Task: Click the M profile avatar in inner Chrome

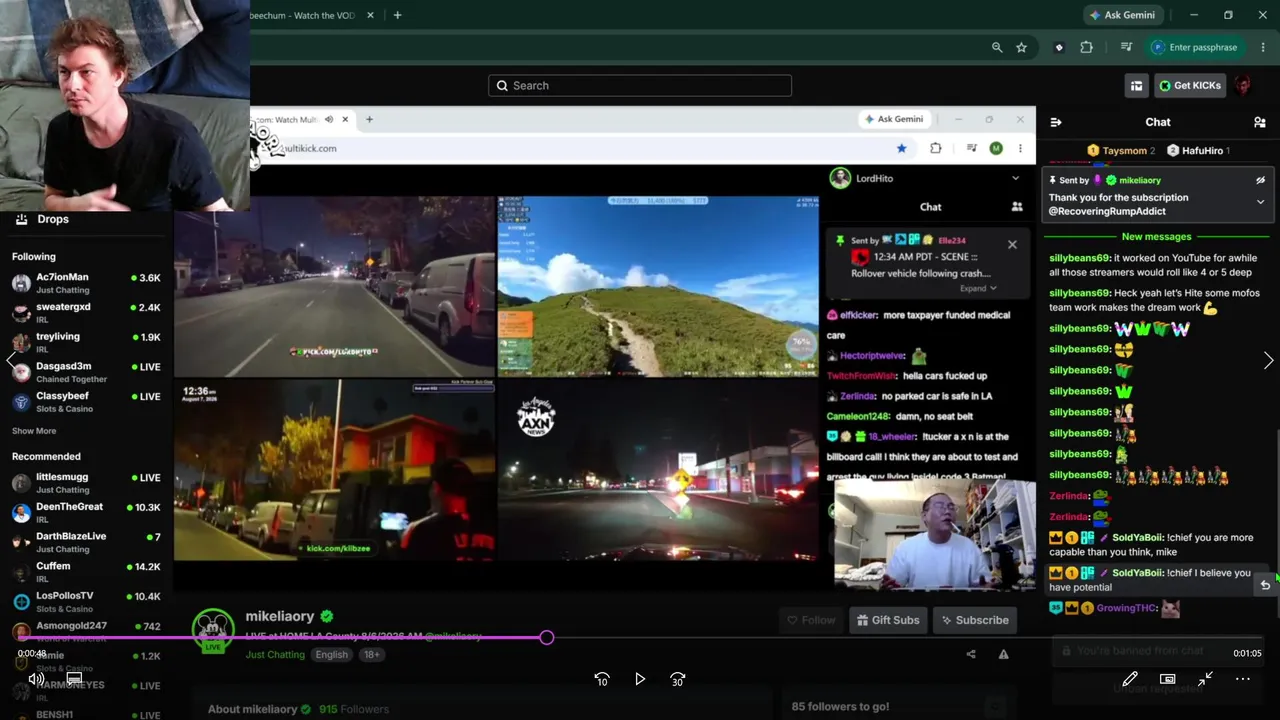Action: [996, 149]
